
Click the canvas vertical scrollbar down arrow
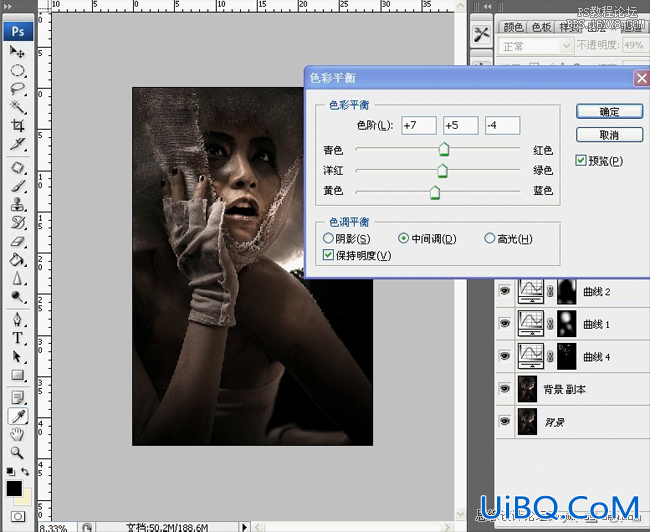coord(460,514)
